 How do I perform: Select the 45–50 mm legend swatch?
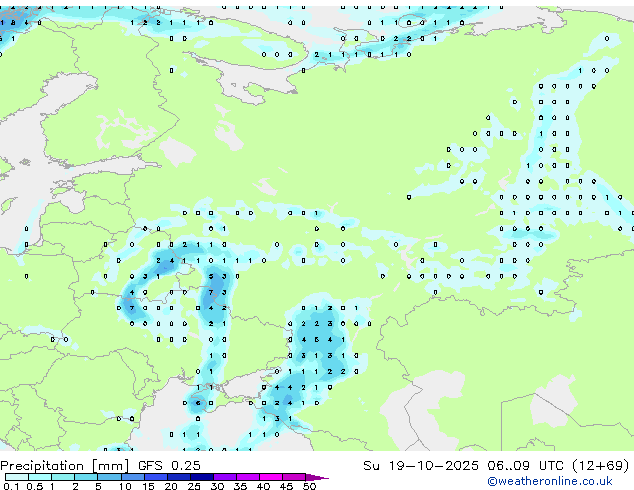(x=294, y=477)
